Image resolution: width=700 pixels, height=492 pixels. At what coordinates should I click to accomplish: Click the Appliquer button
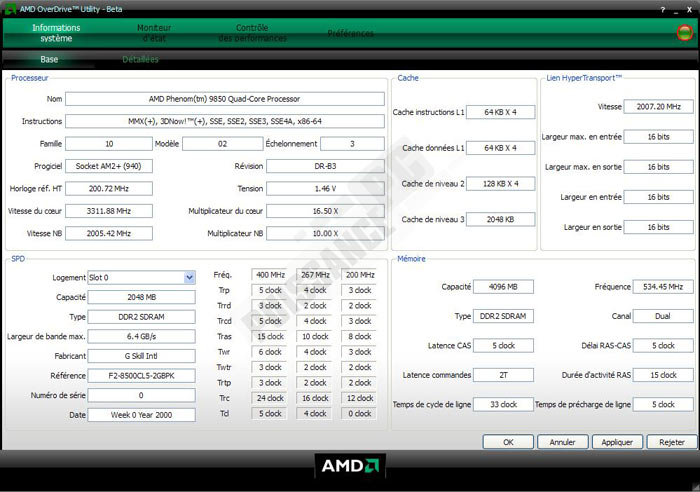click(x=617, y=442)
